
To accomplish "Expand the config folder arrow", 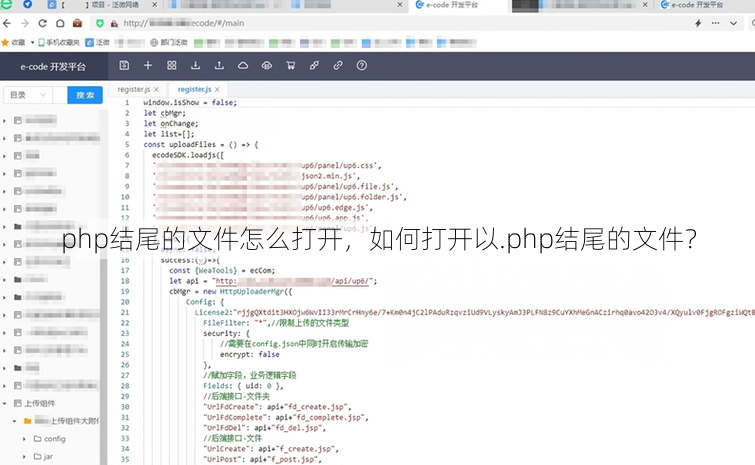I will (x=24, y=439).
